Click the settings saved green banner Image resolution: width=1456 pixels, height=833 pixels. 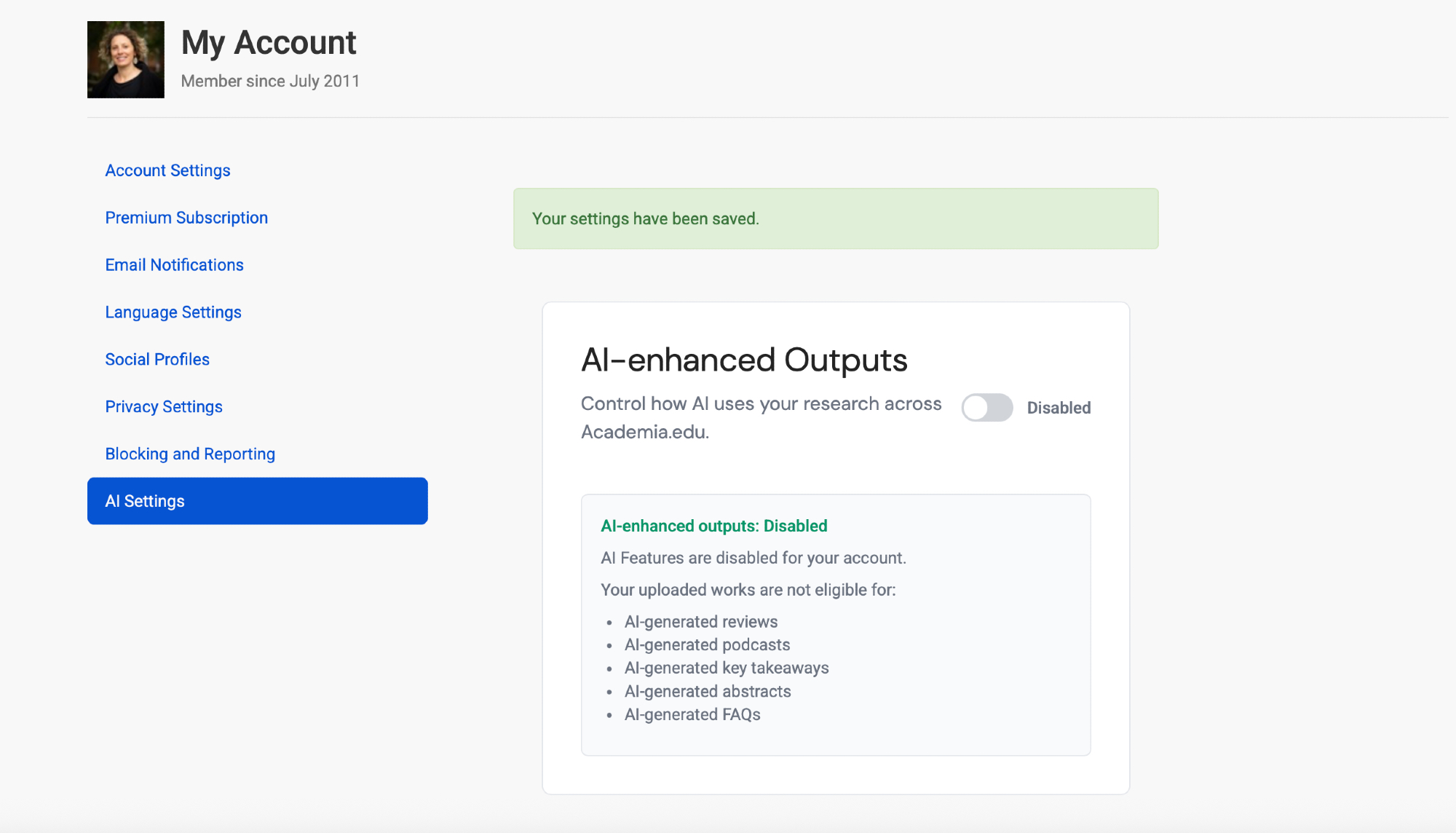835,218
